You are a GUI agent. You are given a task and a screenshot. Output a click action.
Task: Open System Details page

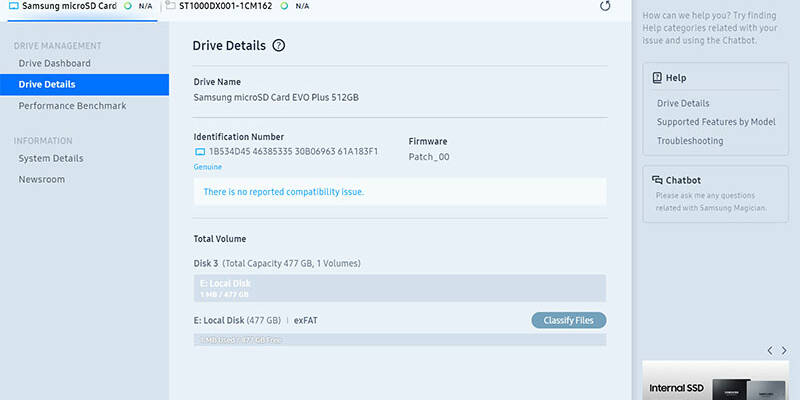point(51,158)
